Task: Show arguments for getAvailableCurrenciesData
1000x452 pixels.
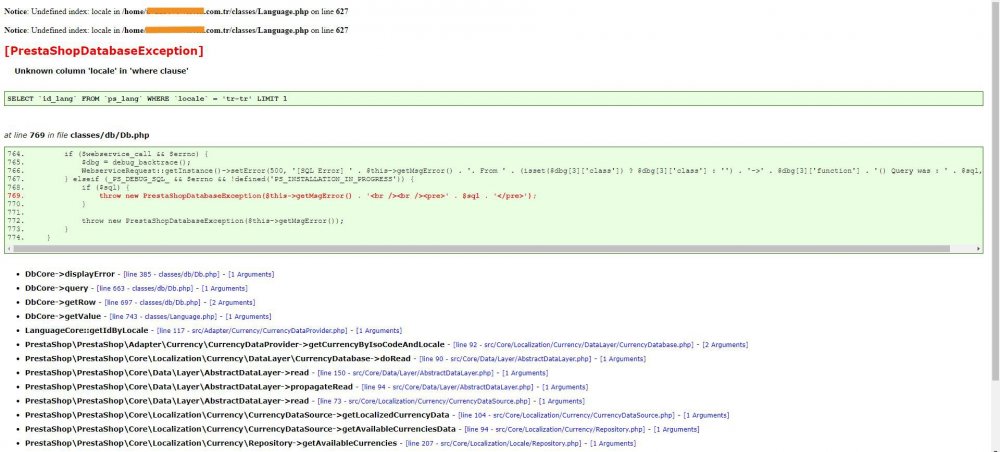Action: (678, 429)
